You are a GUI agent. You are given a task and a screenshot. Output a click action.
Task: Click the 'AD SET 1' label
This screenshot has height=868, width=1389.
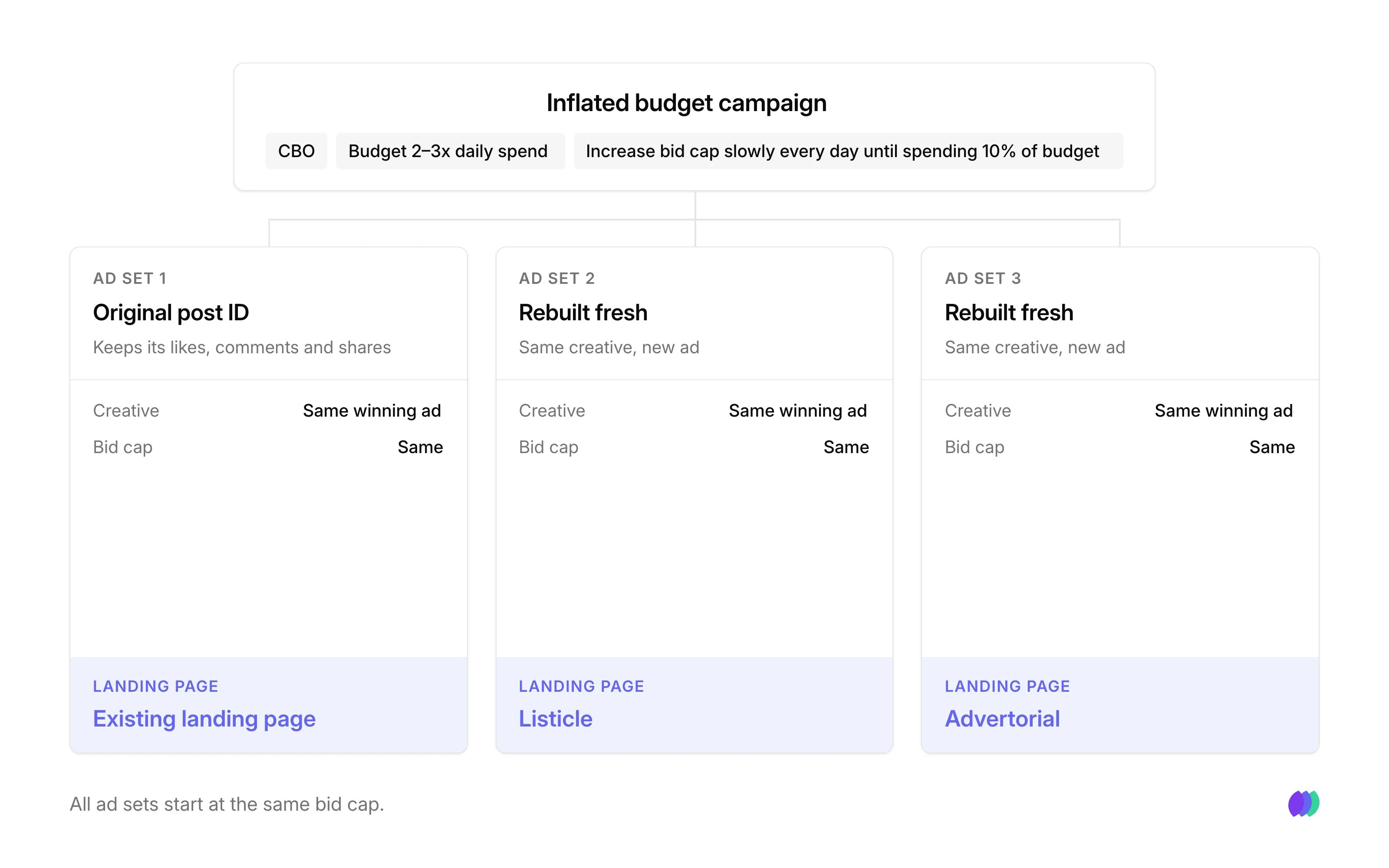coord(130,279)
